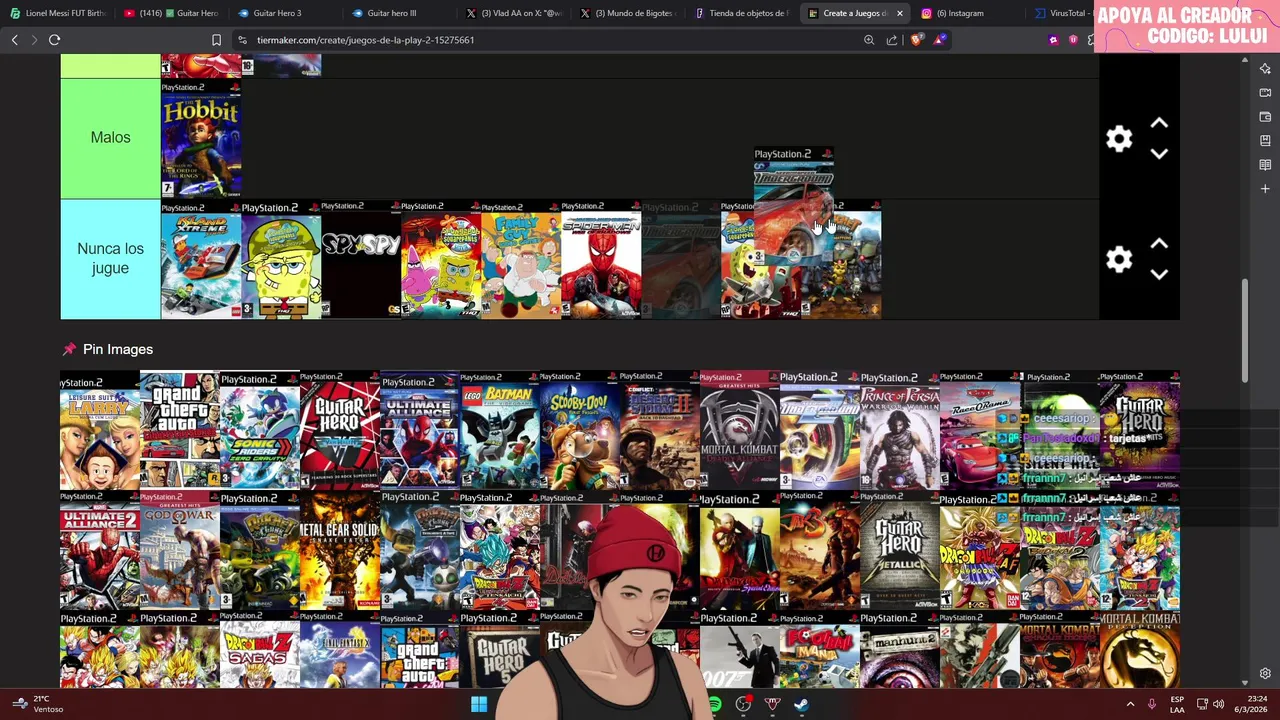The height and width of the screenshot is (720, 1280).
Task: Pick the Sonic Riders cover
Action: (x=260, y=430)
